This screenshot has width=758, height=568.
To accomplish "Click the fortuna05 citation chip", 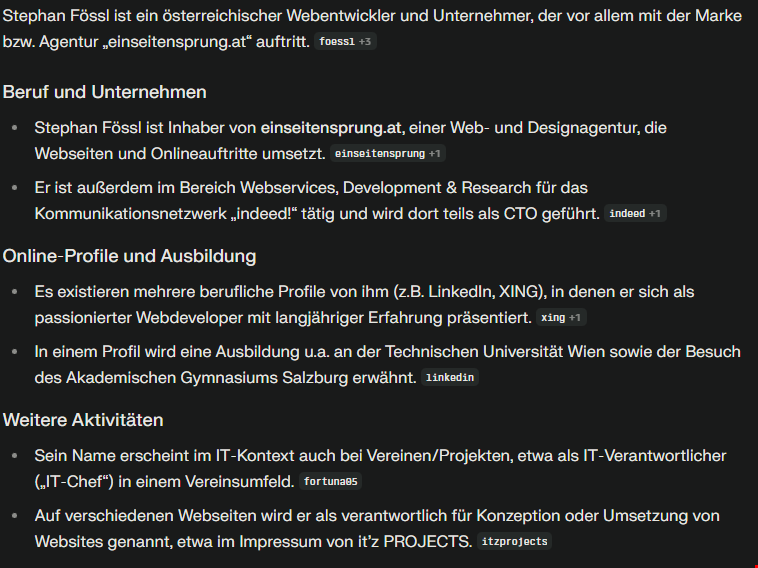I will [331, 482].
